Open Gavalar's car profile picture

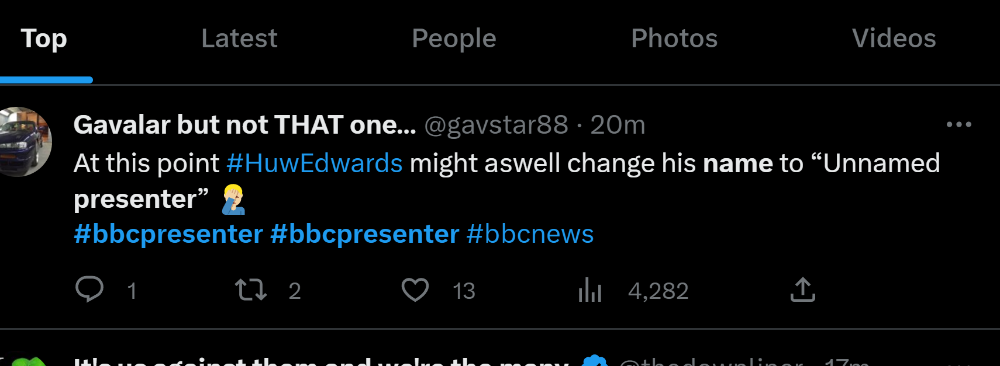[x=23, y=142]
